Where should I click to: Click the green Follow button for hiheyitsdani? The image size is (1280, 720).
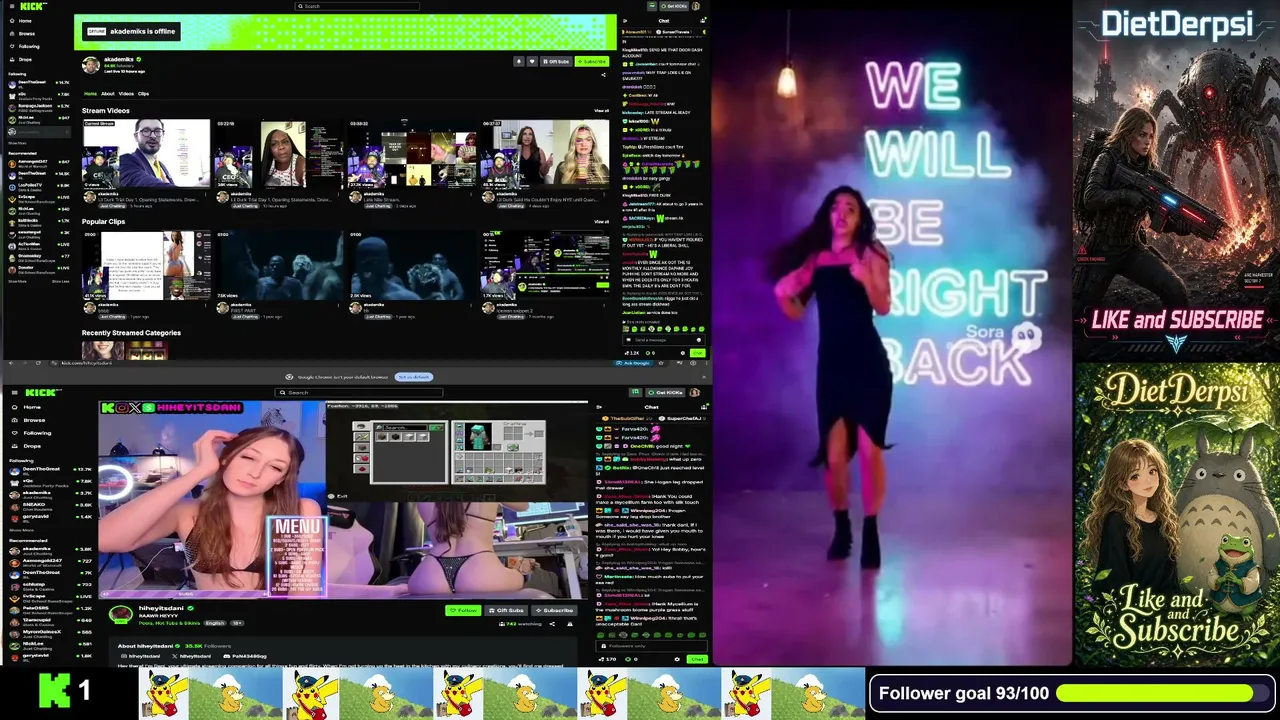pos(463,610)
